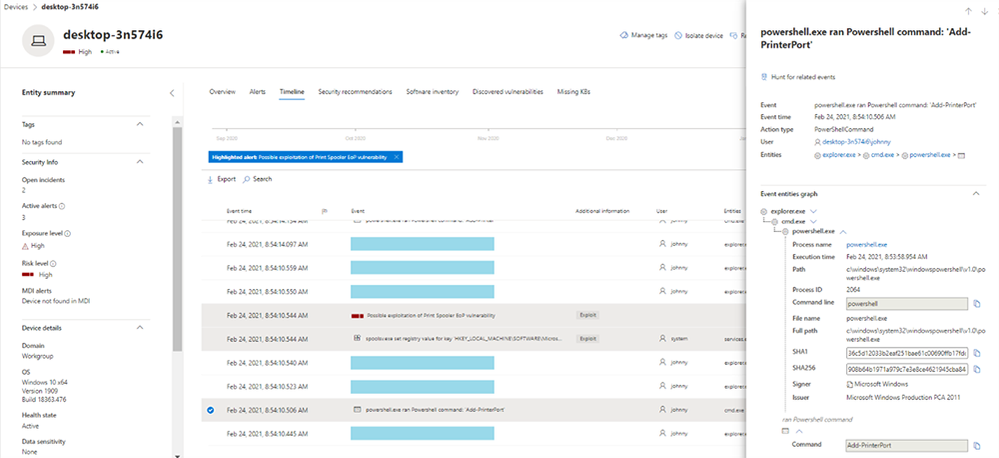Sort by Event time column header
Image resolution: width=999 pixels, height=458 pixels.
pos(239,211)
